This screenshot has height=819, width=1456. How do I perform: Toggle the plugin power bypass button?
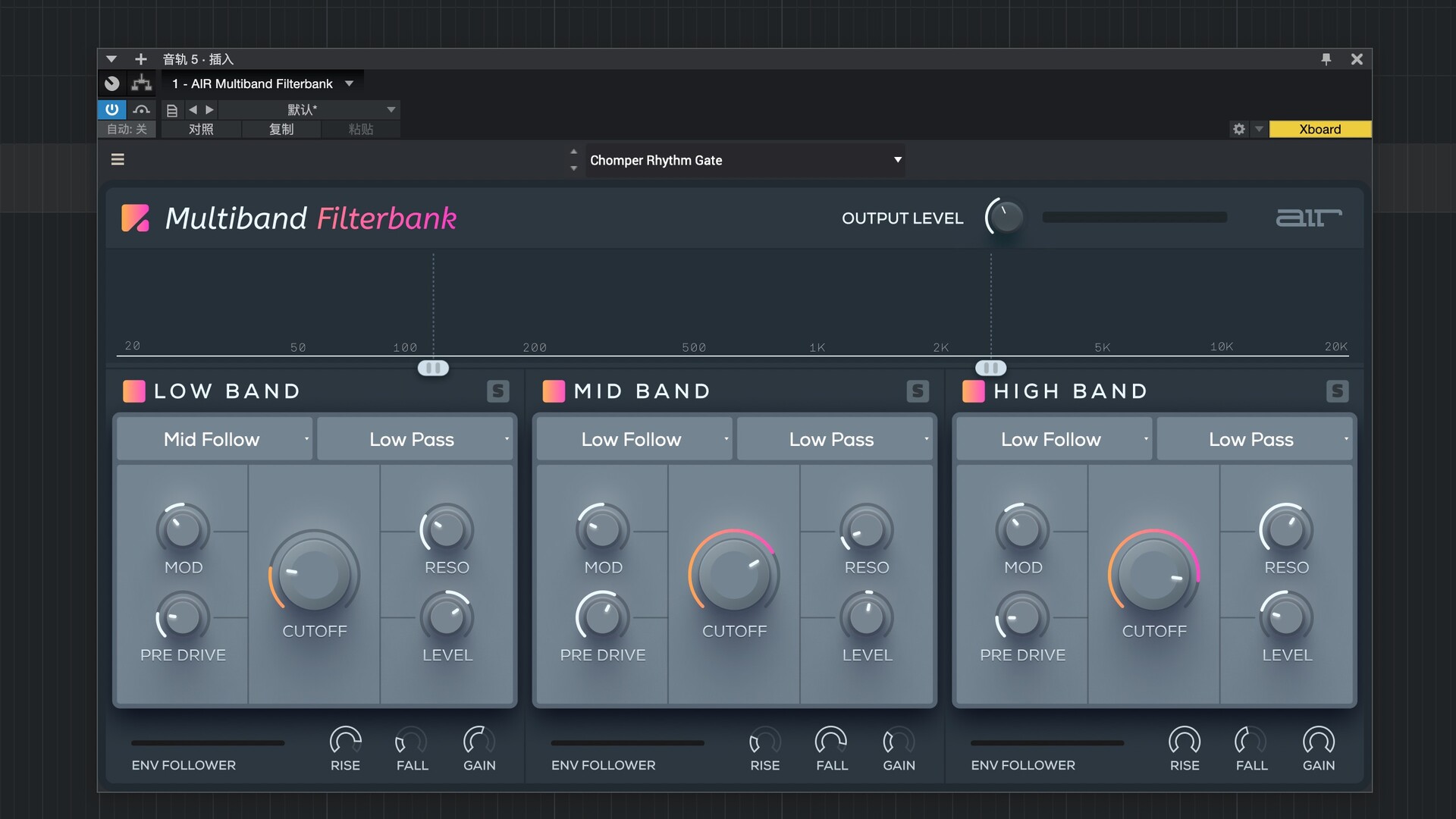tap(112, 109)
